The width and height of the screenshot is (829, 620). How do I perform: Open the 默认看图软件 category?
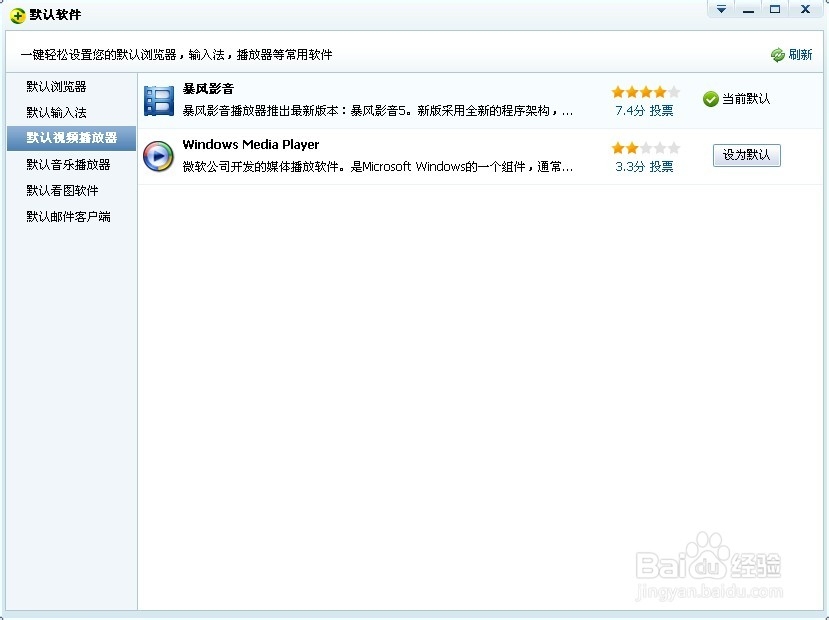(x=62, y=190)
